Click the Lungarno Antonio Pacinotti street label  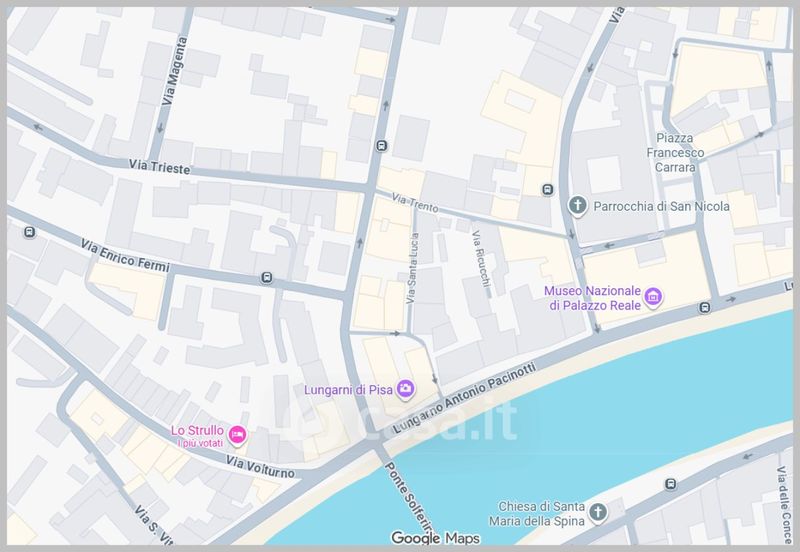(x=468, y=397)
